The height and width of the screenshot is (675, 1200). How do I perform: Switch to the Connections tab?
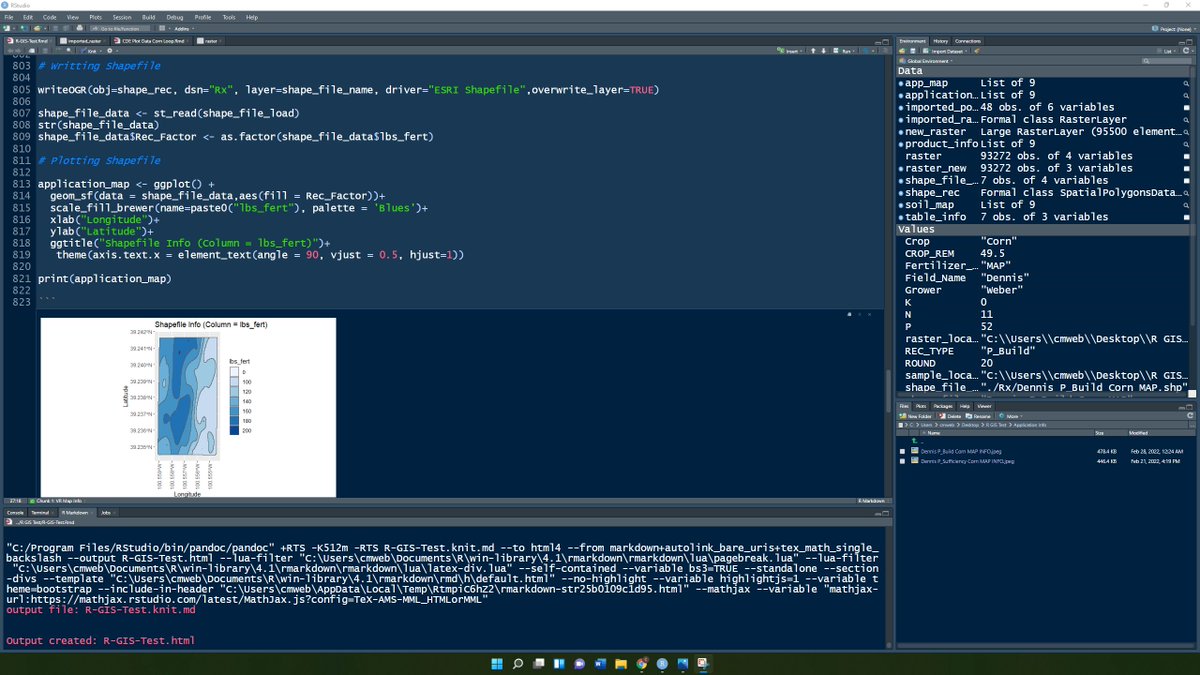tap(967, 41)
